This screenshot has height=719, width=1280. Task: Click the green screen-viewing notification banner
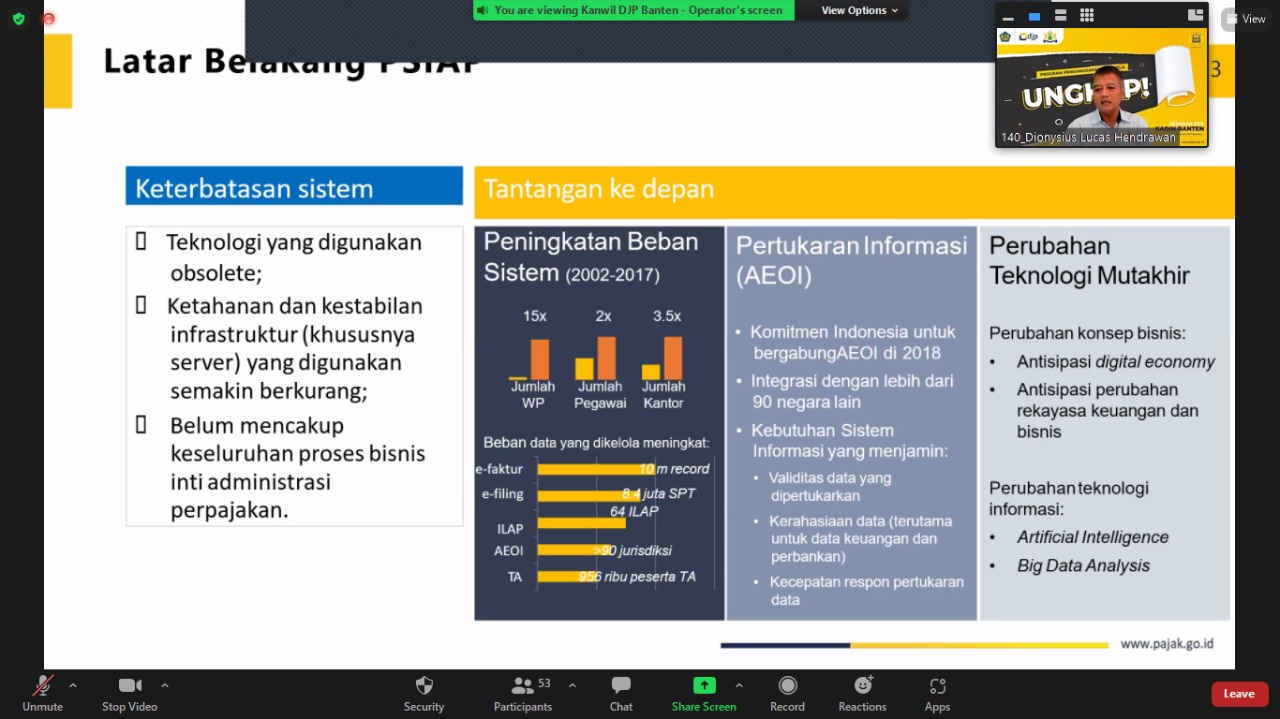coord(634,10)
